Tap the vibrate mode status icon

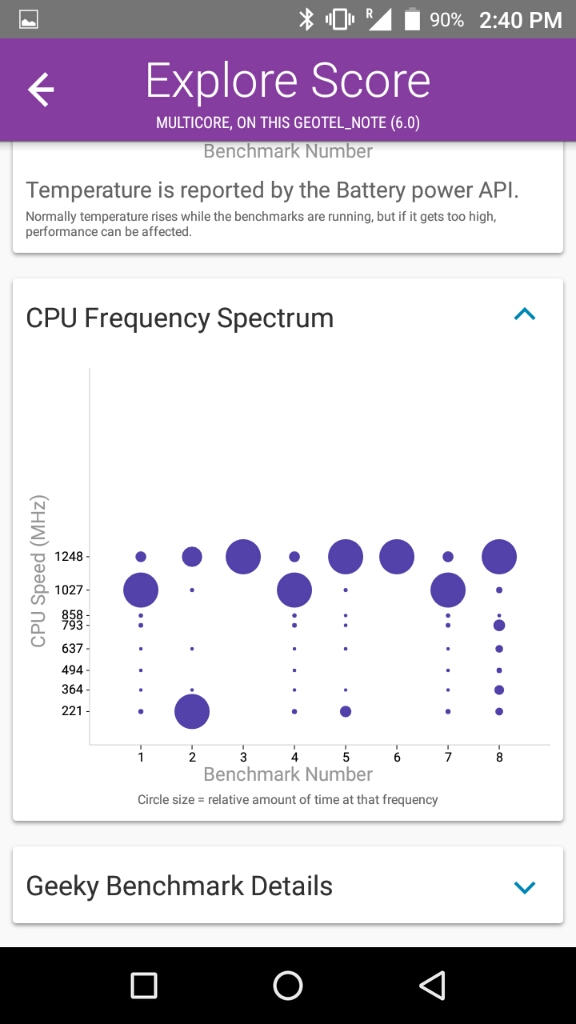coord(340,20)
